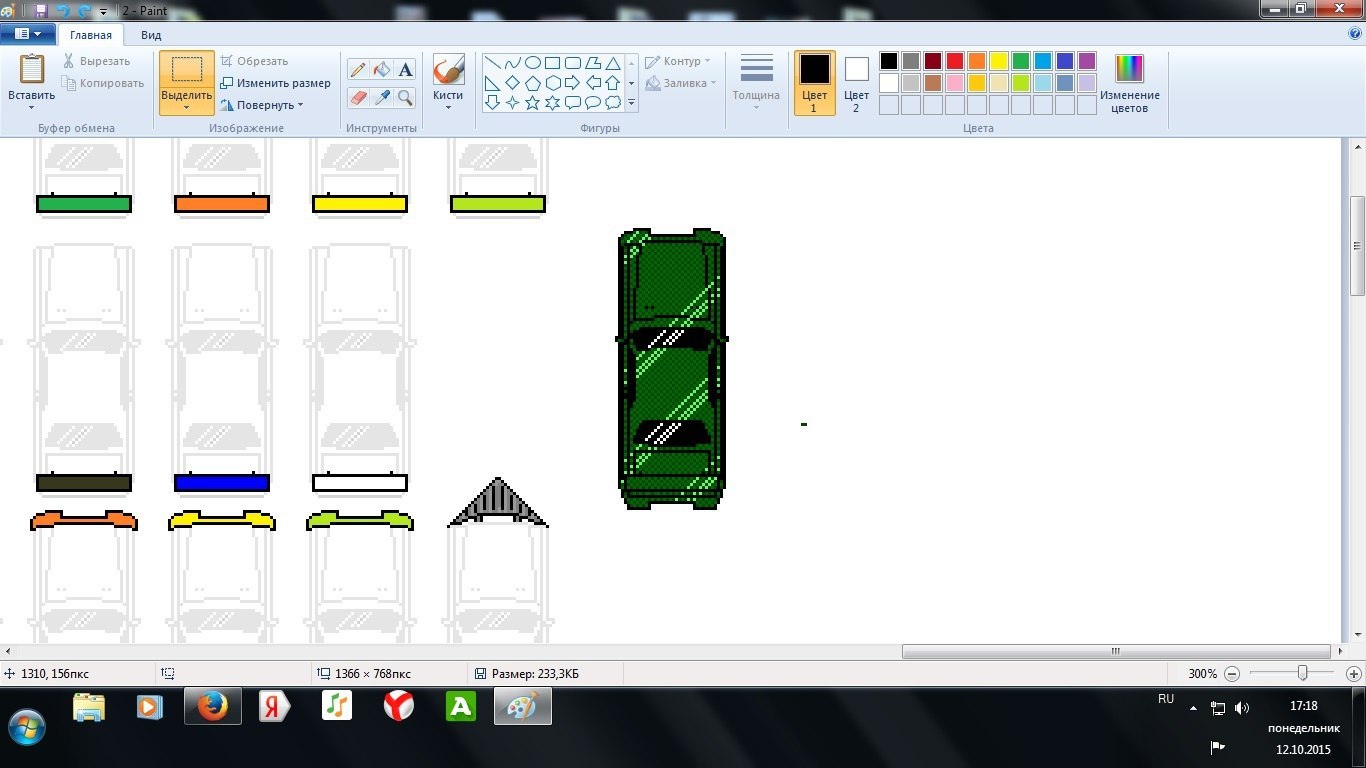Select the diamond shape
Image resolution: width=1366 pixels, height=768 pixels.
(x=512, y=82)
